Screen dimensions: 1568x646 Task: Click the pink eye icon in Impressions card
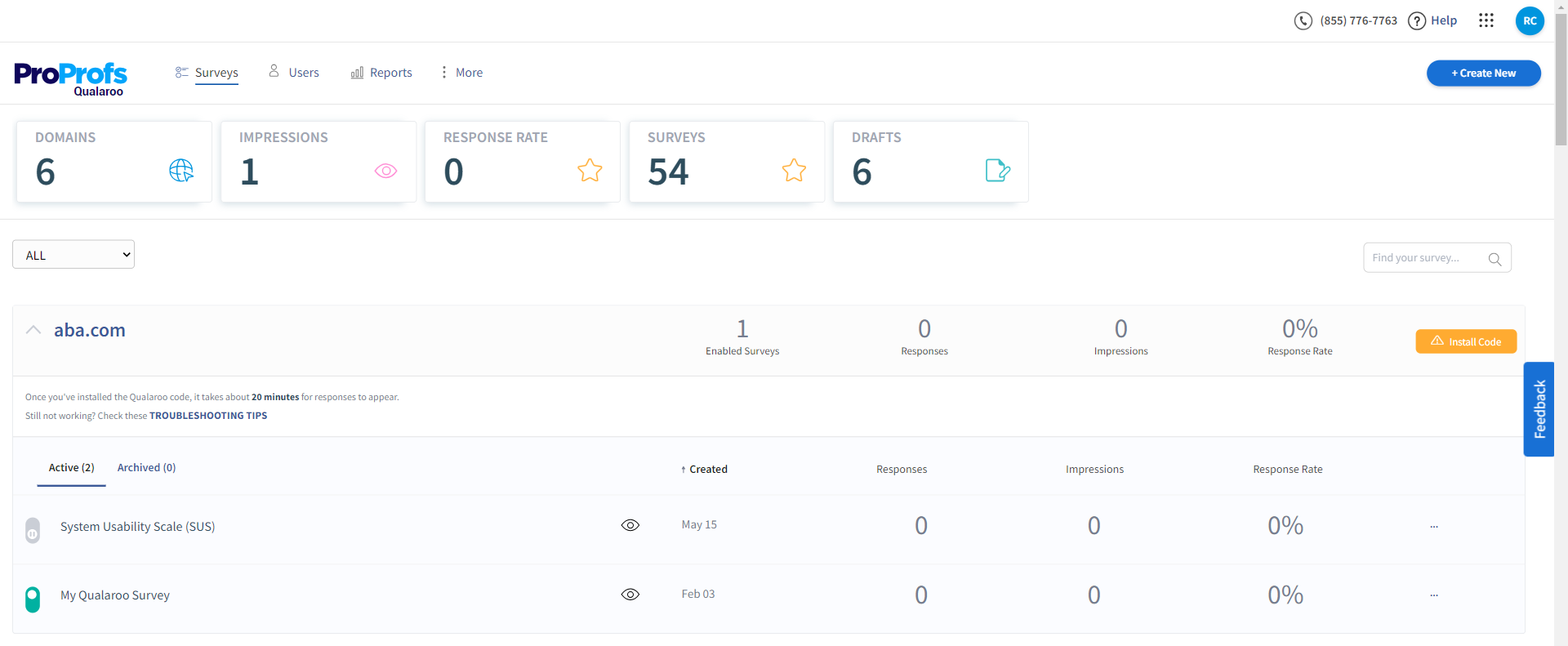(x=385, y=171)
